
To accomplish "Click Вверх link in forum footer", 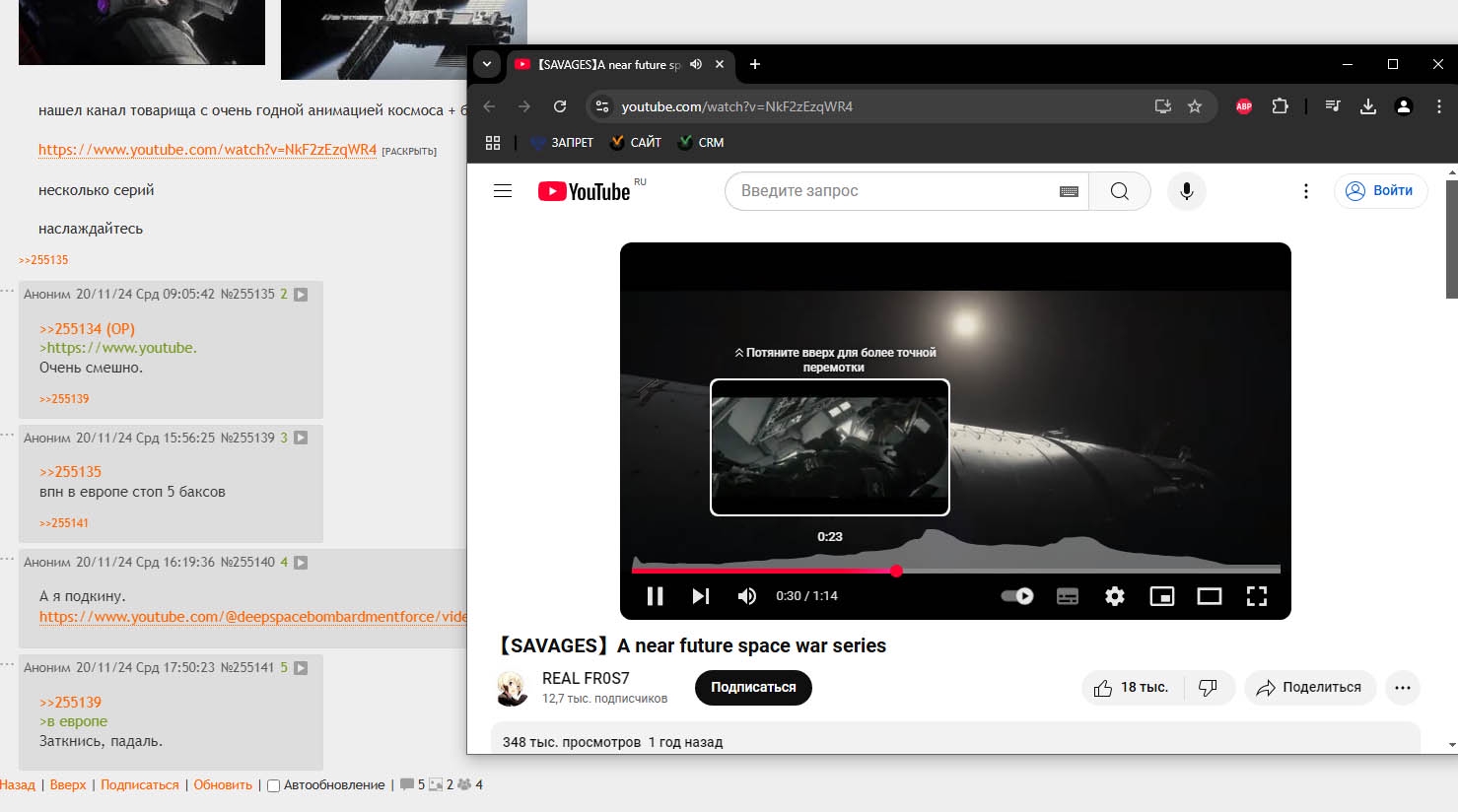I will coord(68,785).
